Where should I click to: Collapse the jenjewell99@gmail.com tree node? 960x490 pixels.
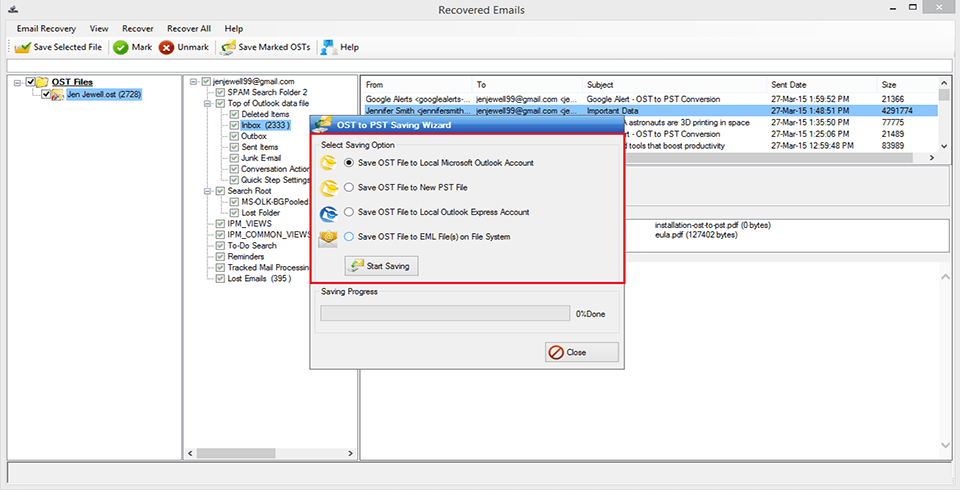click(x=193, y=81)
